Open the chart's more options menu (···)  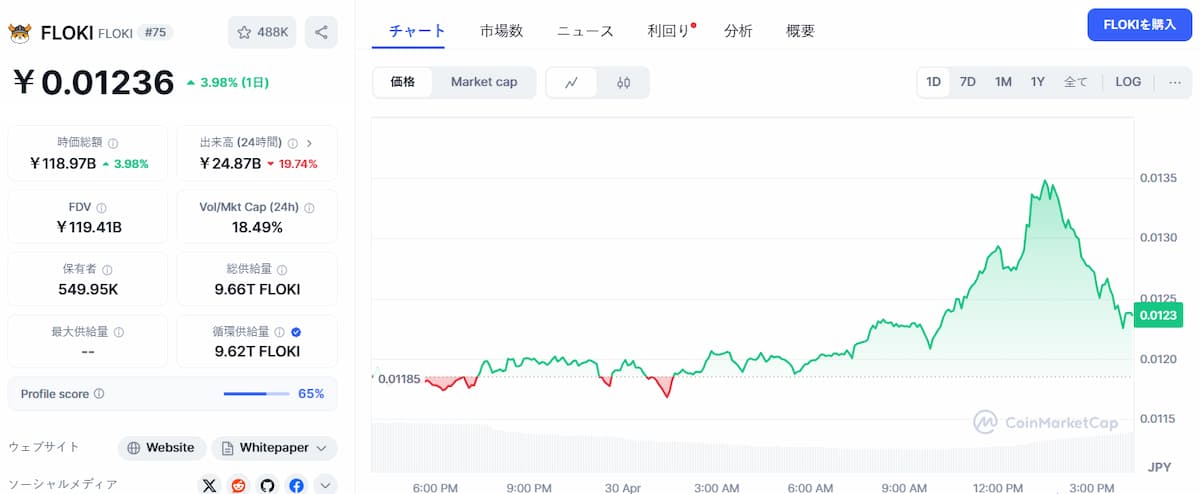(1174, 82)
